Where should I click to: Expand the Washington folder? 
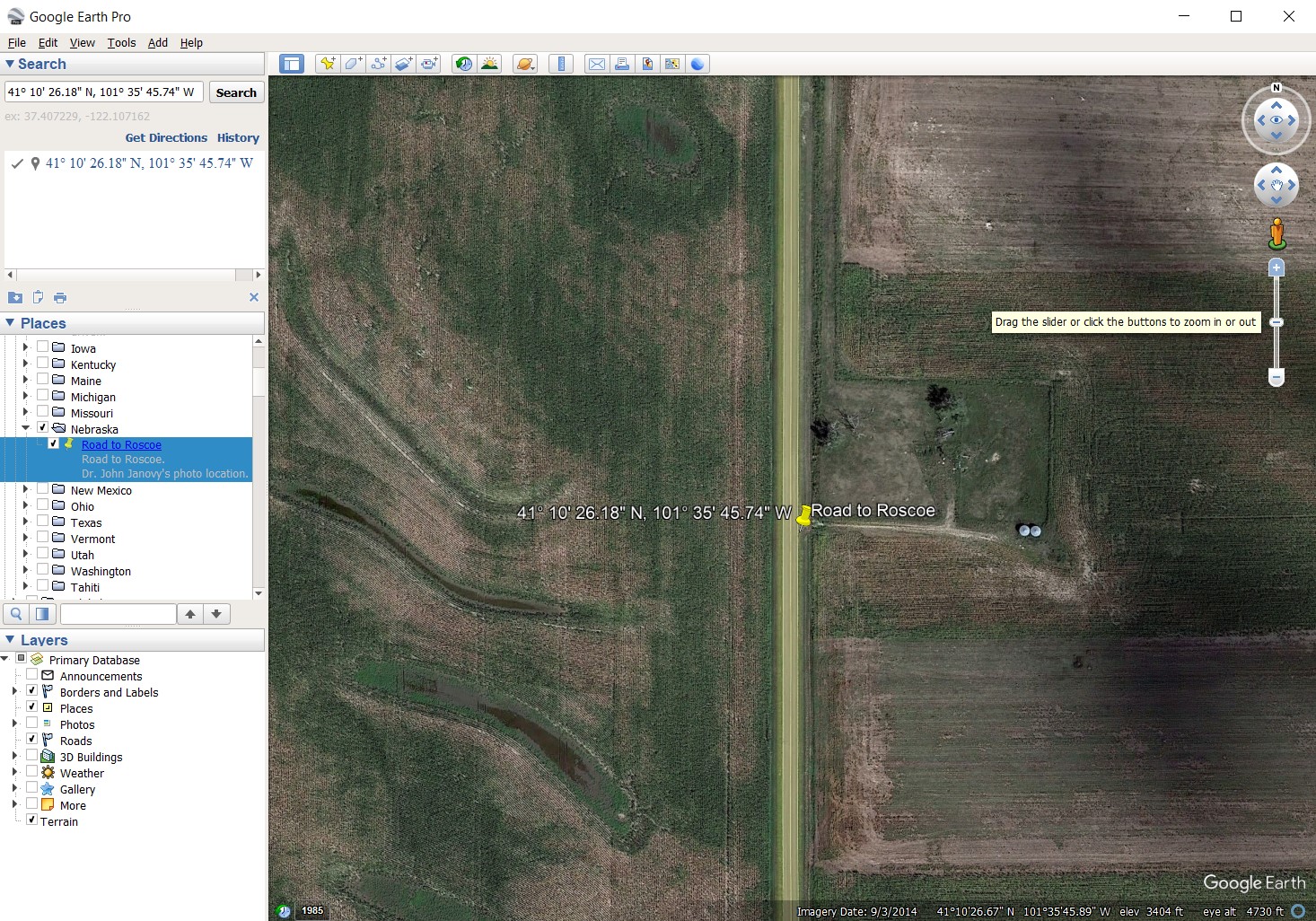25,570
